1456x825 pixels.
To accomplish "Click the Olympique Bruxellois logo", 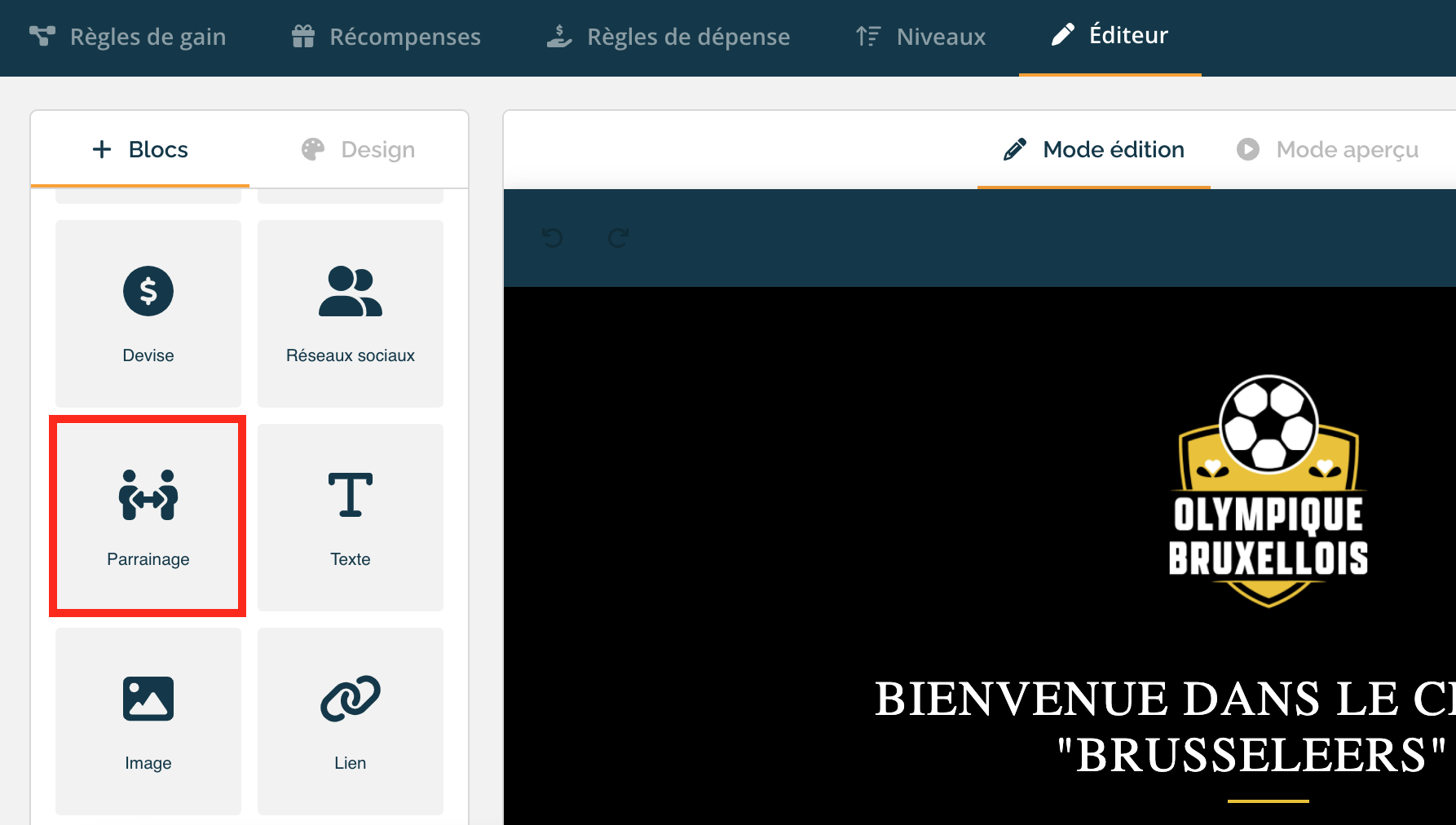I will click(x=1268, y=491).
